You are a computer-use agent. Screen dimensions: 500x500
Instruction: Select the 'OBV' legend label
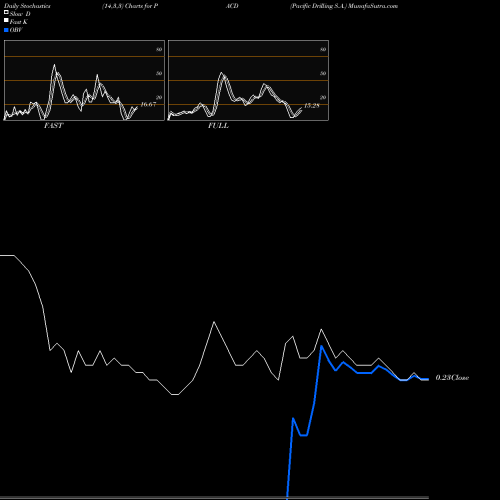point(16,30)
